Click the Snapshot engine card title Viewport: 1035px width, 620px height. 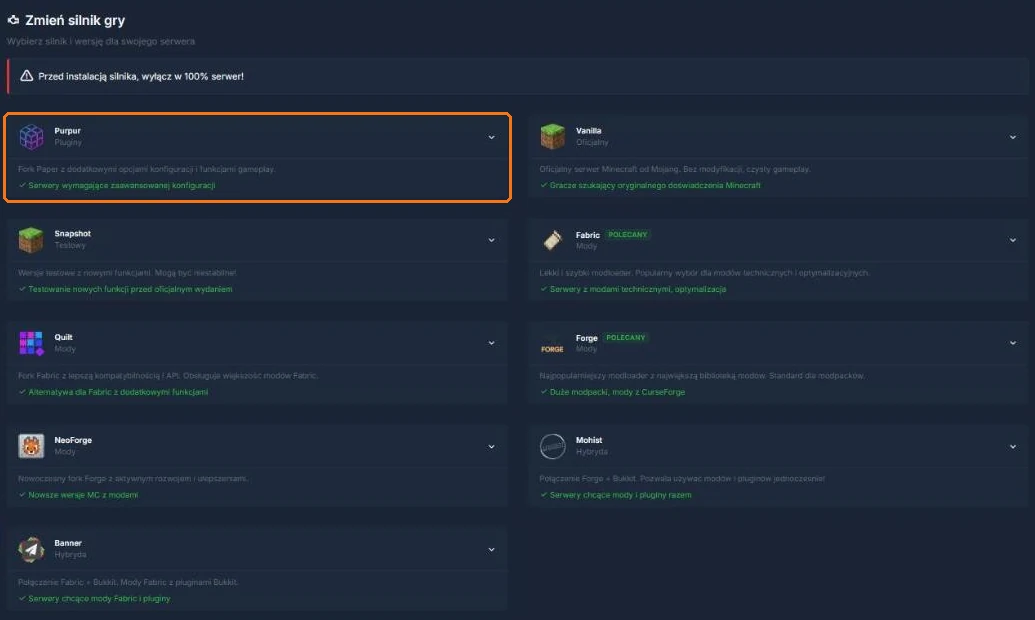73,234
